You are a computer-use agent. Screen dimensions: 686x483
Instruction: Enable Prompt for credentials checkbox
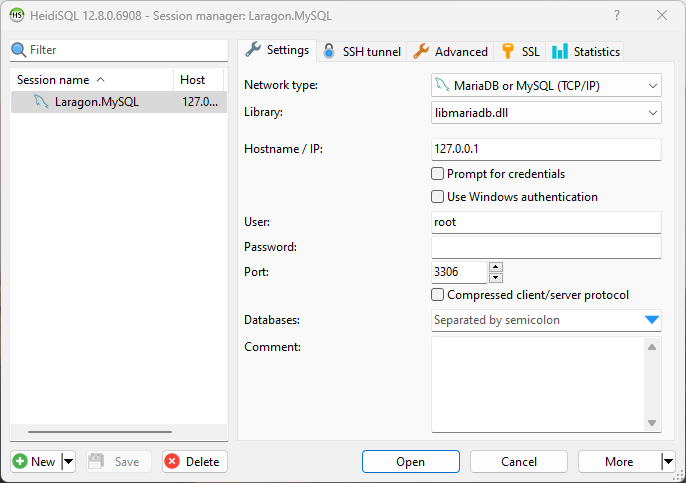click(438, 174)
